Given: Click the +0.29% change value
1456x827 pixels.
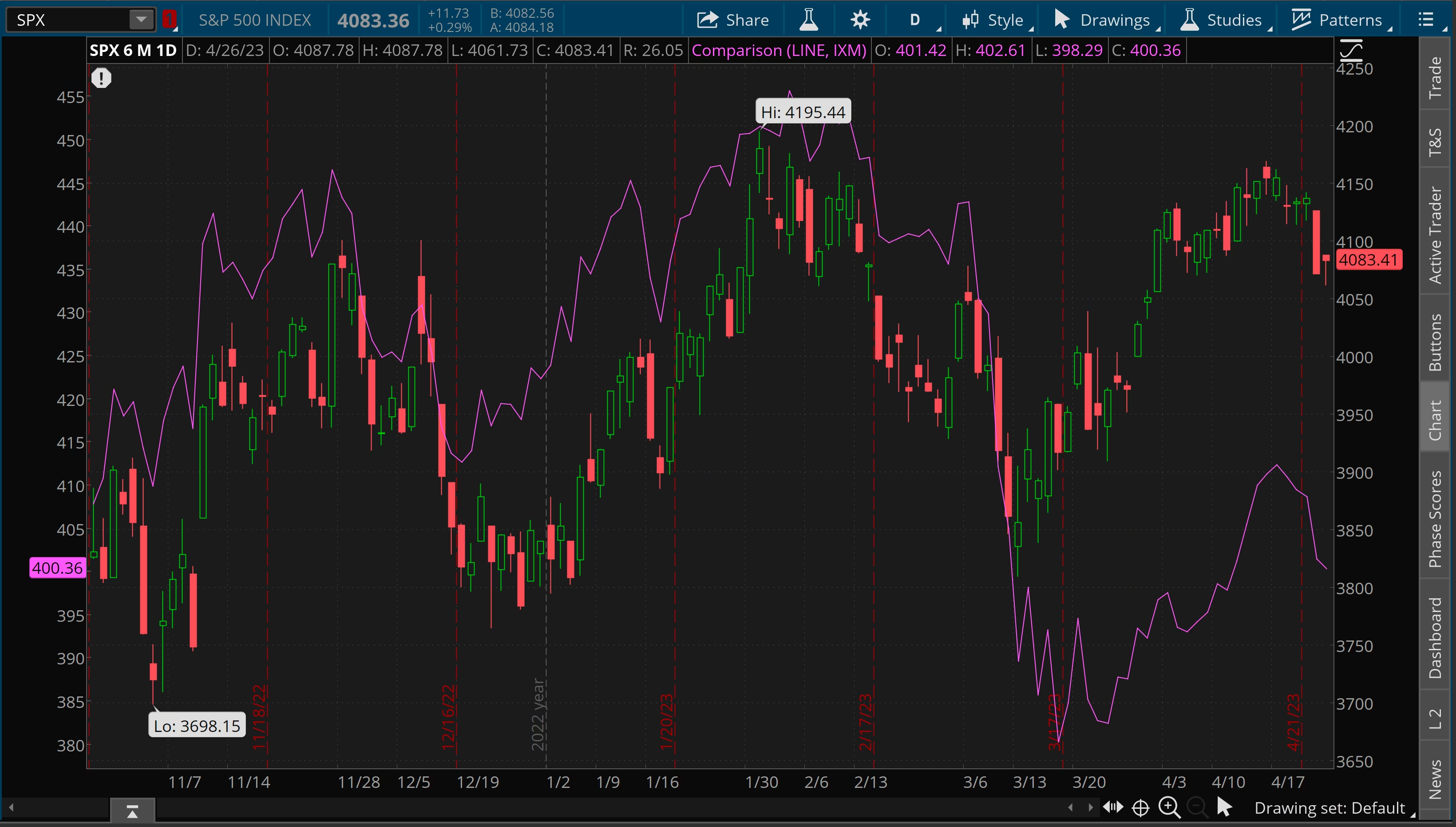Looking at the screenshot, I should tap(450, 27).
